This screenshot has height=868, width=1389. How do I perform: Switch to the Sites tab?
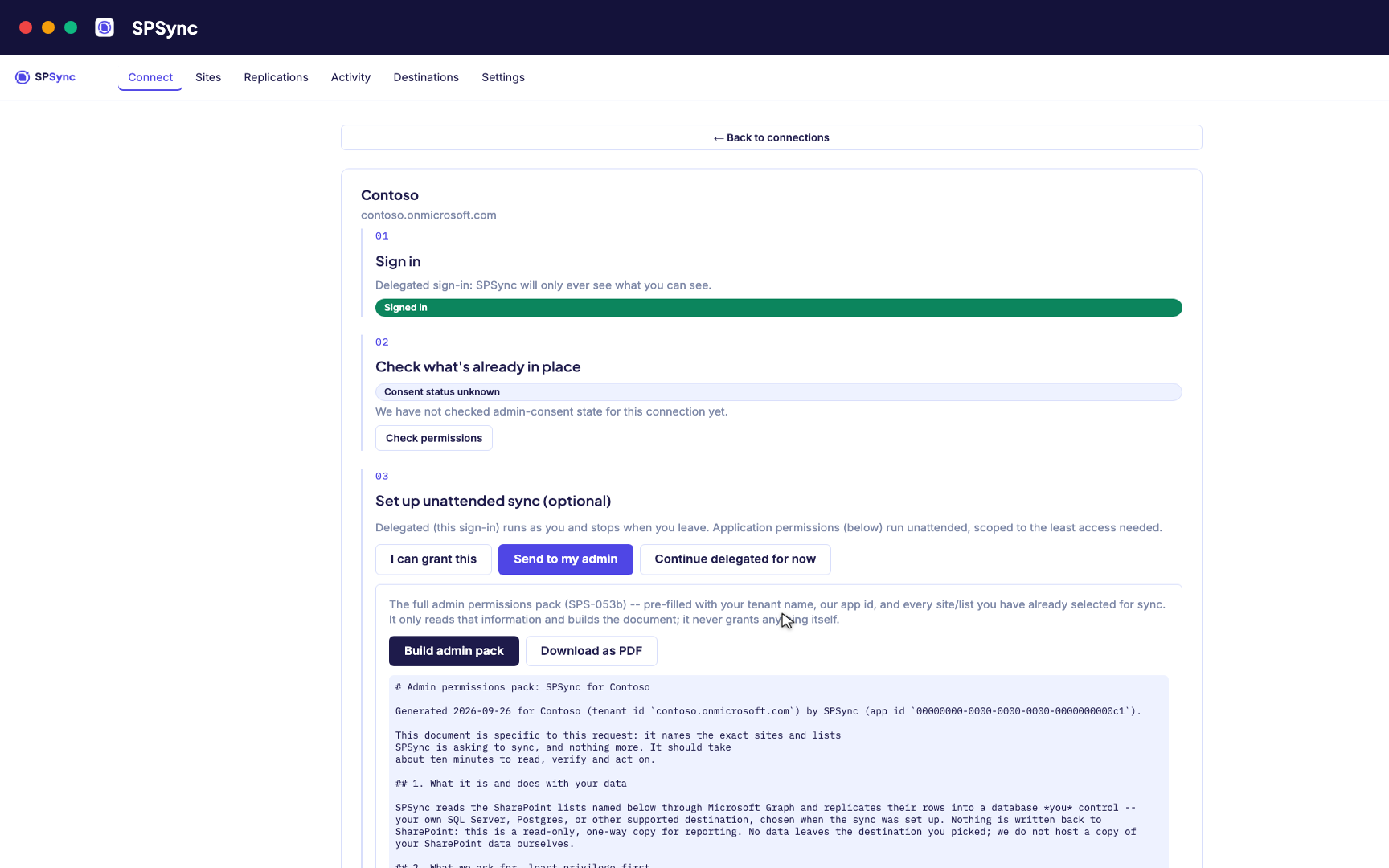coord(208,77)
